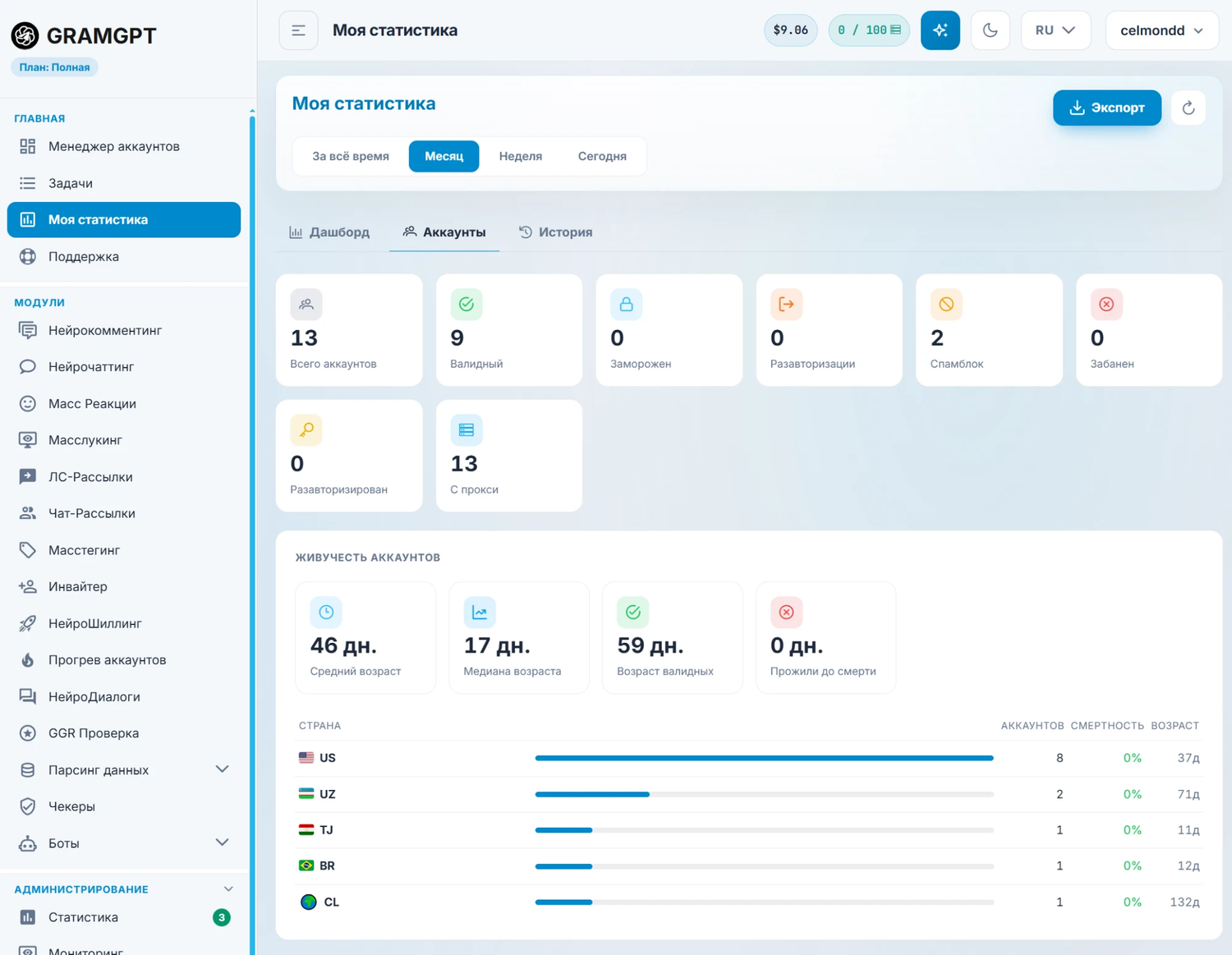Select the За всё время period
This screenshot has width=1232, height=955.
point(351,156)
